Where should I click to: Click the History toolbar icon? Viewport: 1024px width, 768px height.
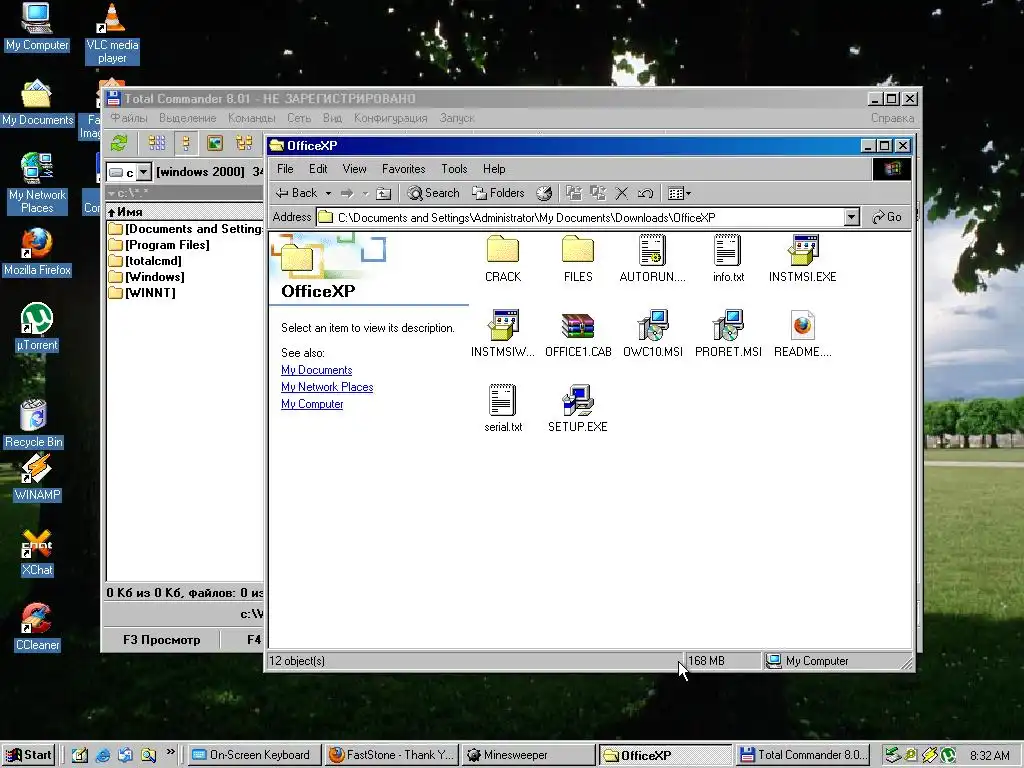(x=544, y=193)
